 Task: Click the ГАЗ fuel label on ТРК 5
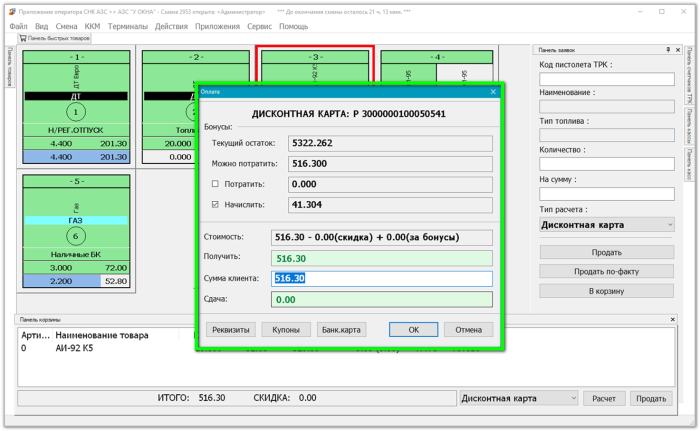76,220
